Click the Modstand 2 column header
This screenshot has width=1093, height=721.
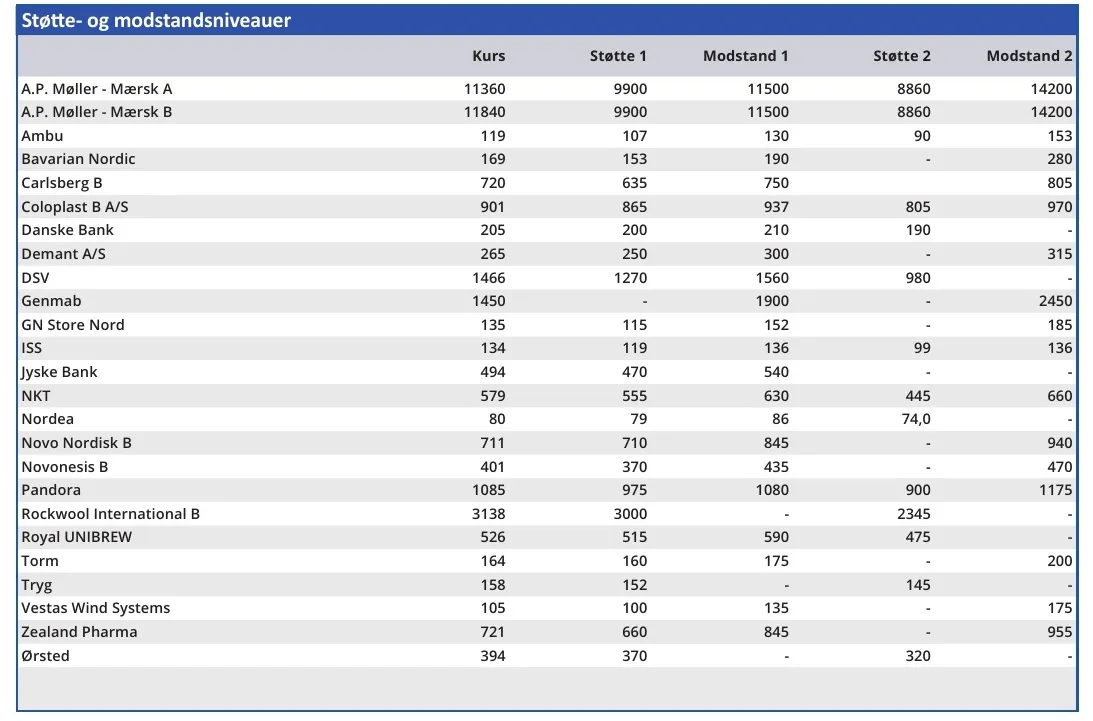tap(1029, 56)
